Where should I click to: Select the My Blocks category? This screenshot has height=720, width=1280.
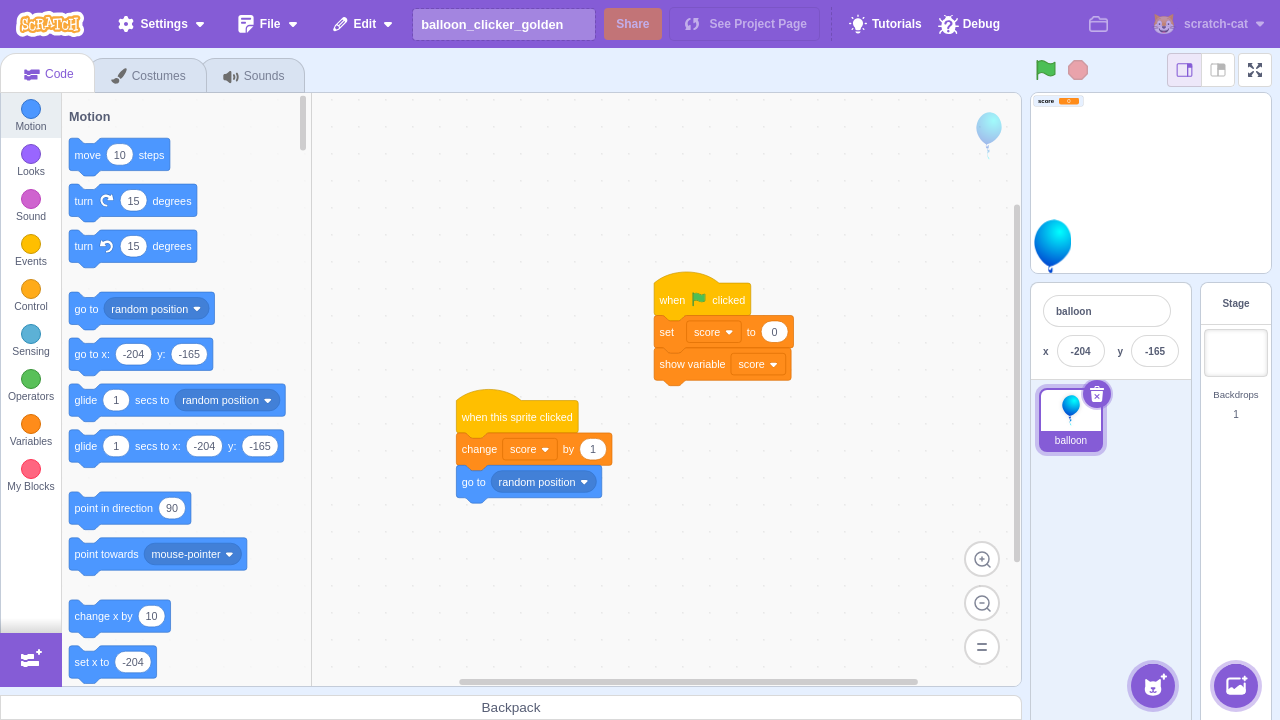tap(31, 475)
